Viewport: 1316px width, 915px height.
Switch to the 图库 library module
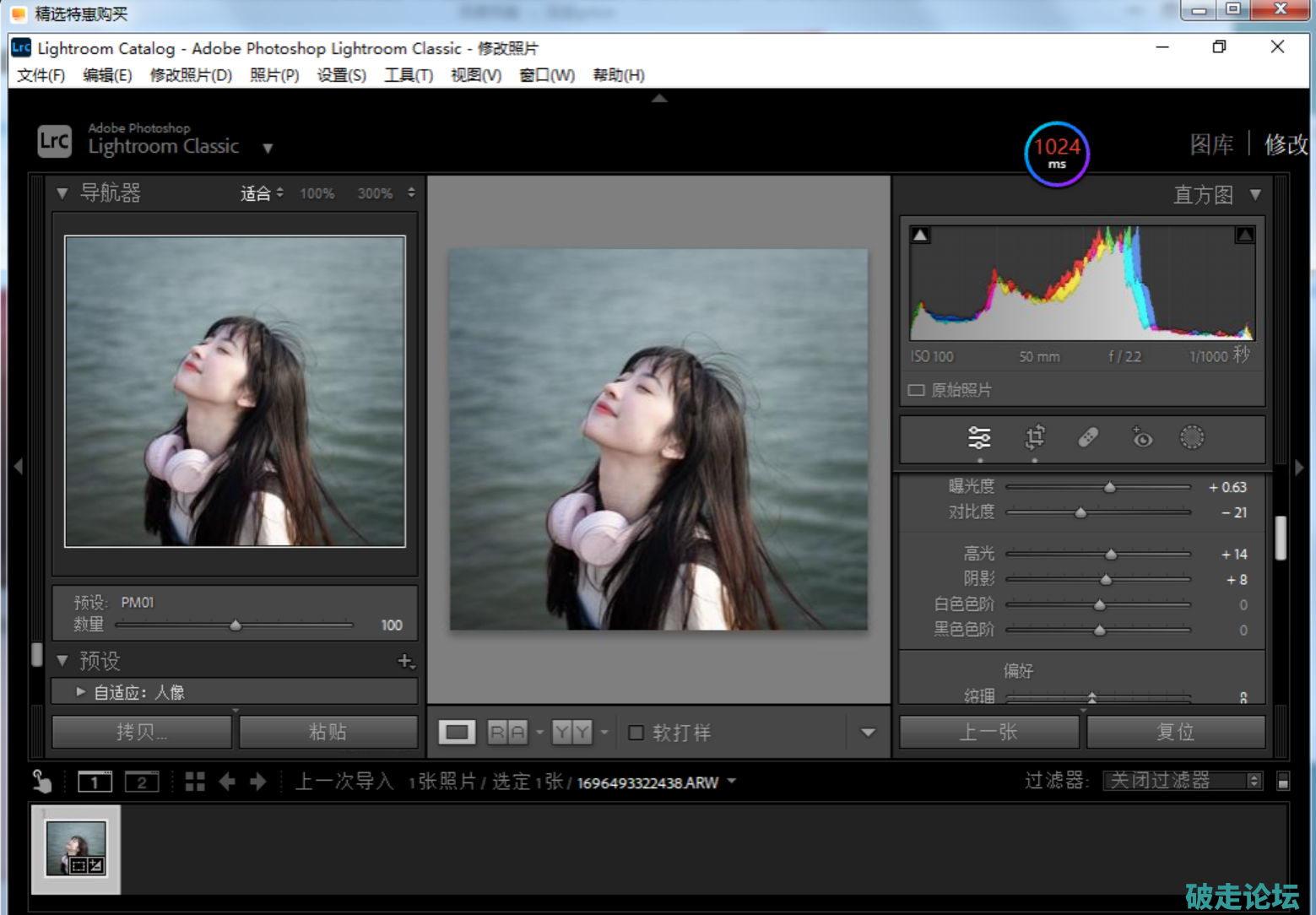coord(1211,144)
